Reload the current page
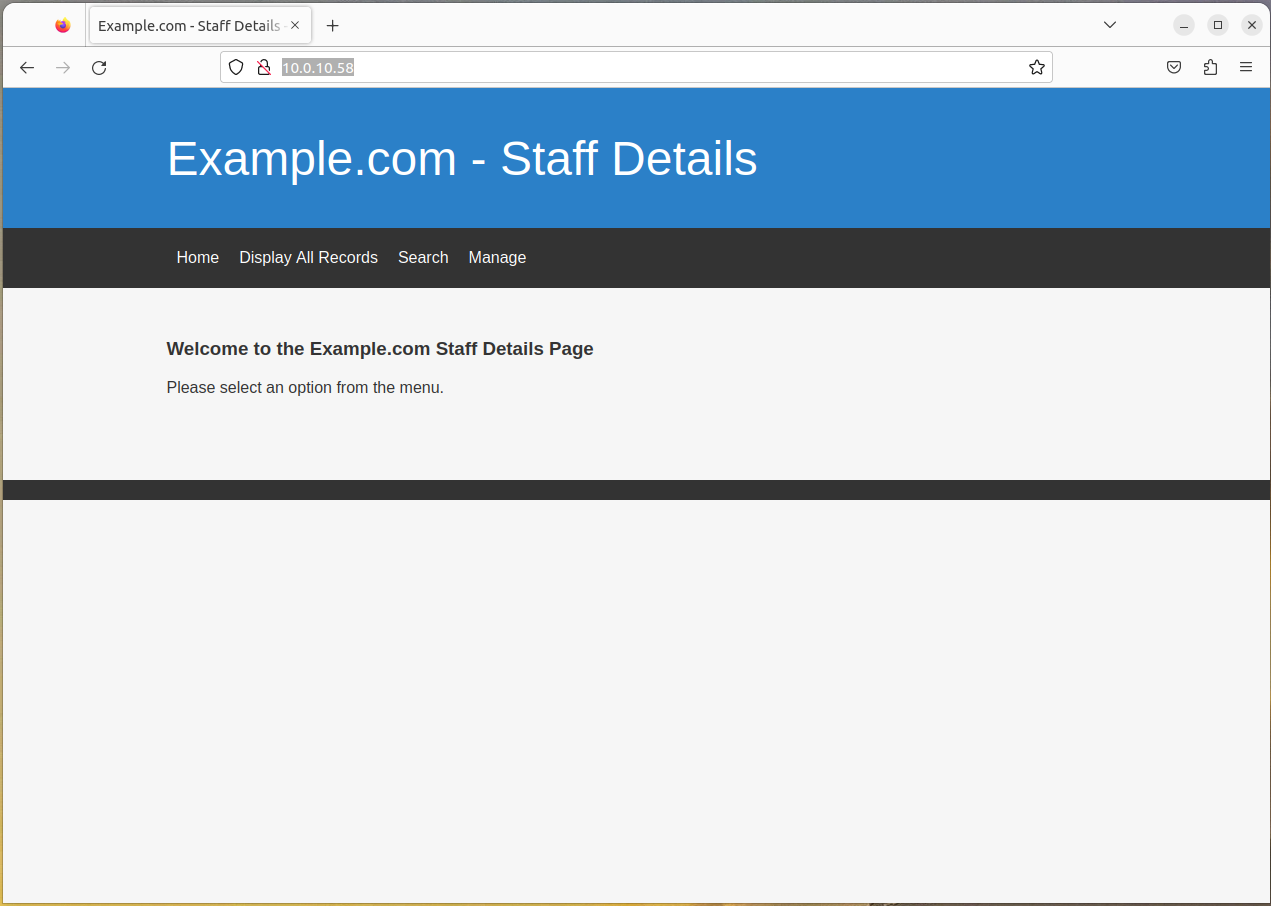The height and width of the screenshot is (906, 1271). pyautogui.click(x=99, y=68)
